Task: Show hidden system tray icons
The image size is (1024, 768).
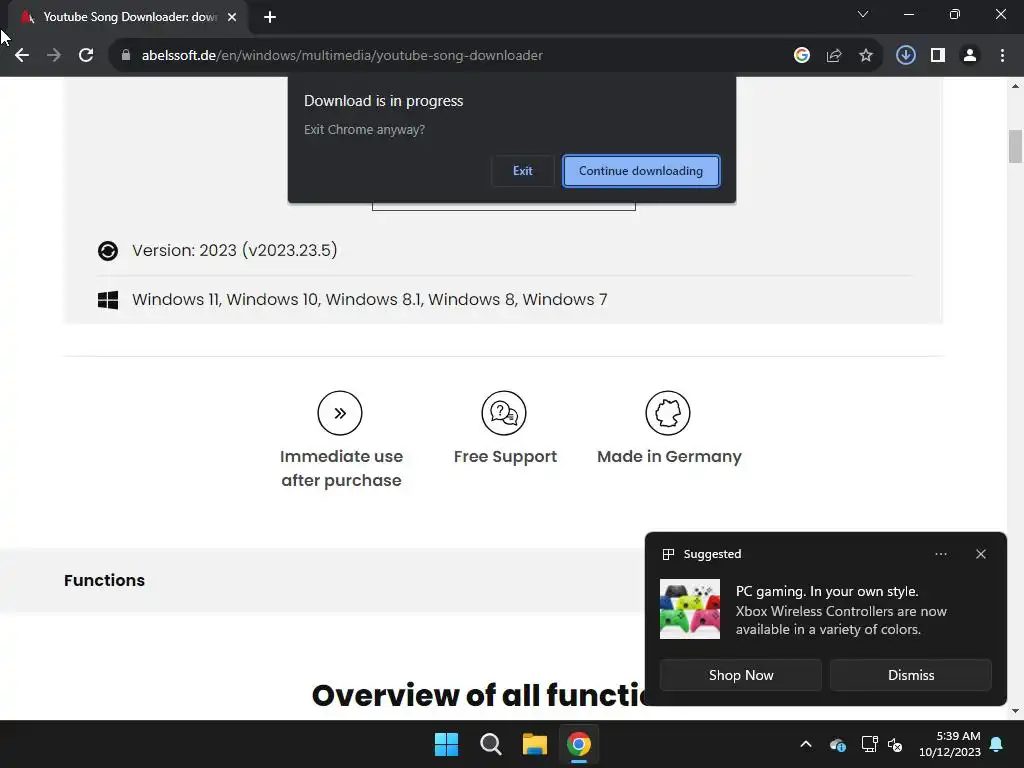Action: (806, 744)
